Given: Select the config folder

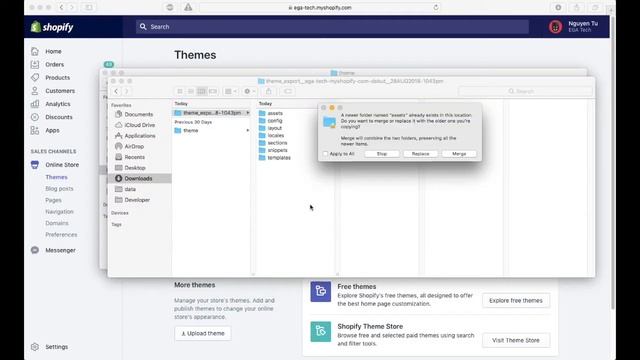Looking at the screenshot, I should pyautogui.click(x=275, y=120).
